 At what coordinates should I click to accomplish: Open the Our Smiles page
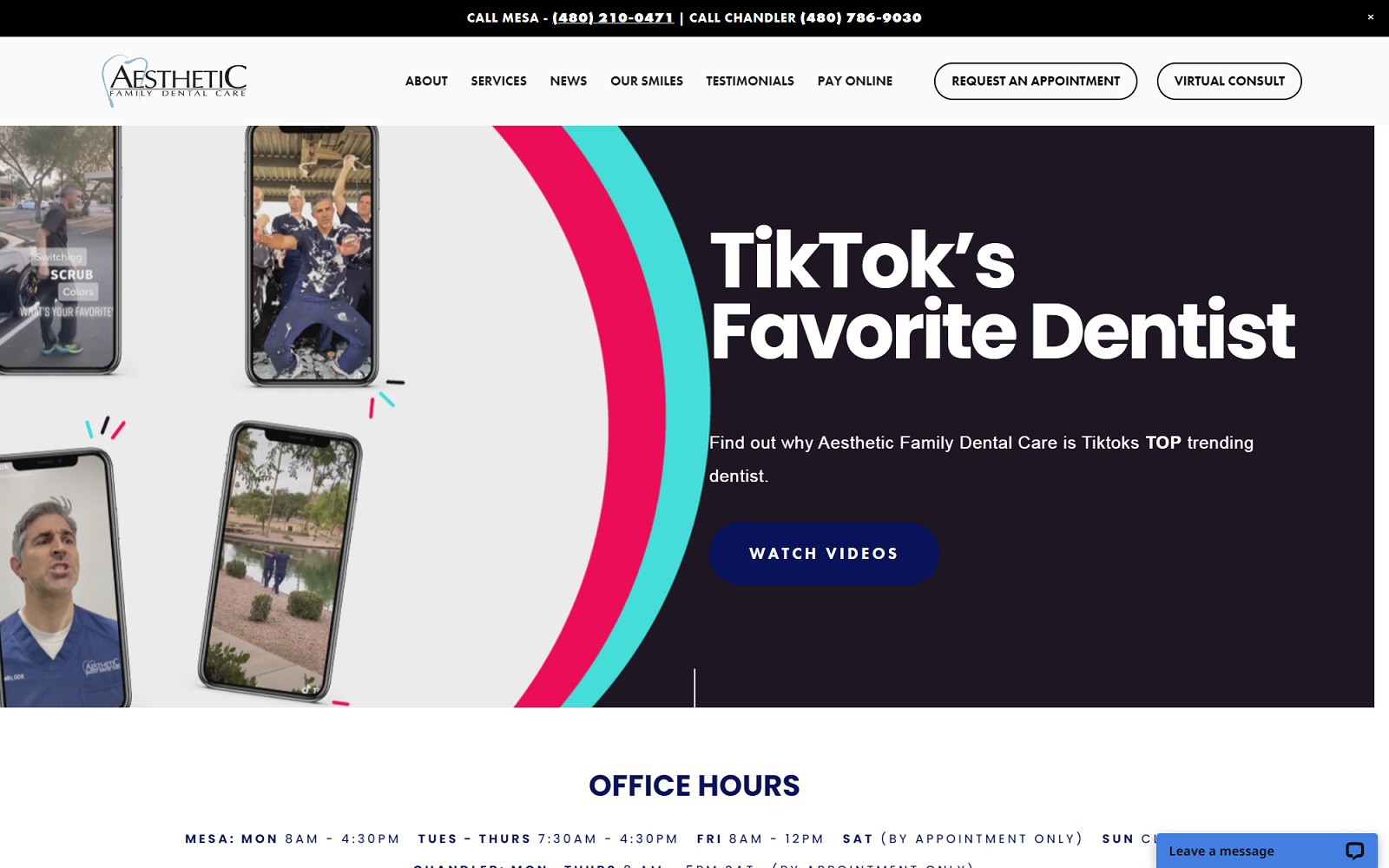click(647, 81)
